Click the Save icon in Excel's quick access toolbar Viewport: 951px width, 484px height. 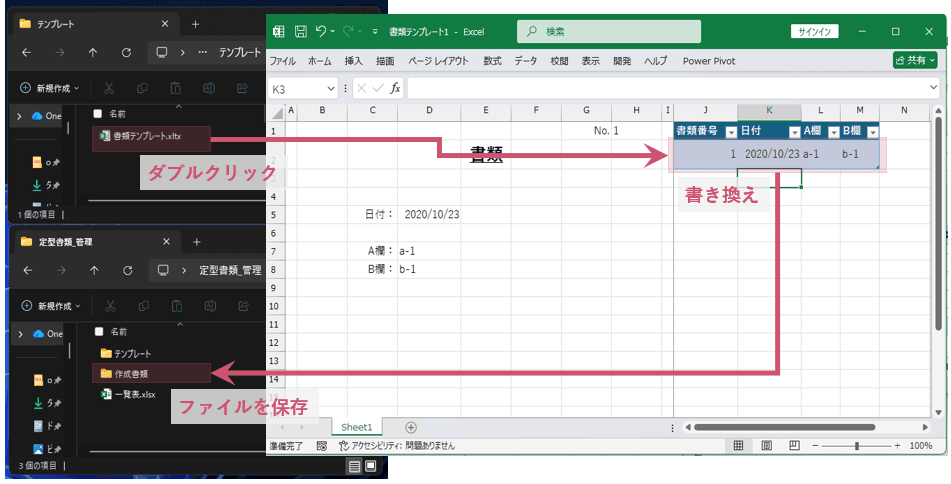pos(300,32)
